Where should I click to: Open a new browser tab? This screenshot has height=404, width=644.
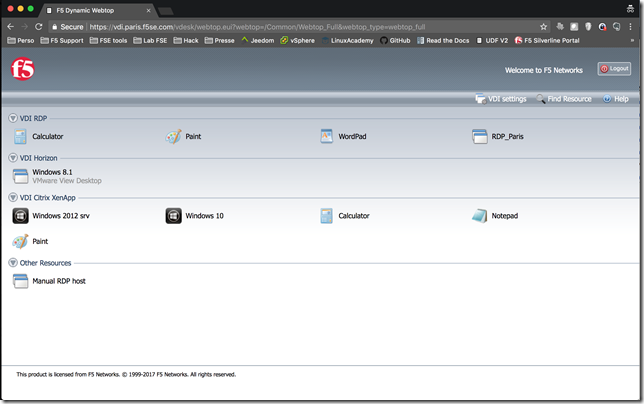tap(166, 11)
